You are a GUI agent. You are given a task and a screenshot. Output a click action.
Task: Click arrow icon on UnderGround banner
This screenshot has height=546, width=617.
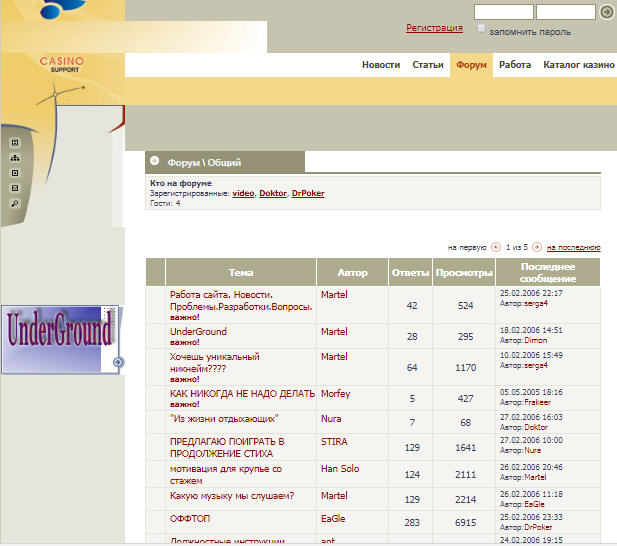117,362
